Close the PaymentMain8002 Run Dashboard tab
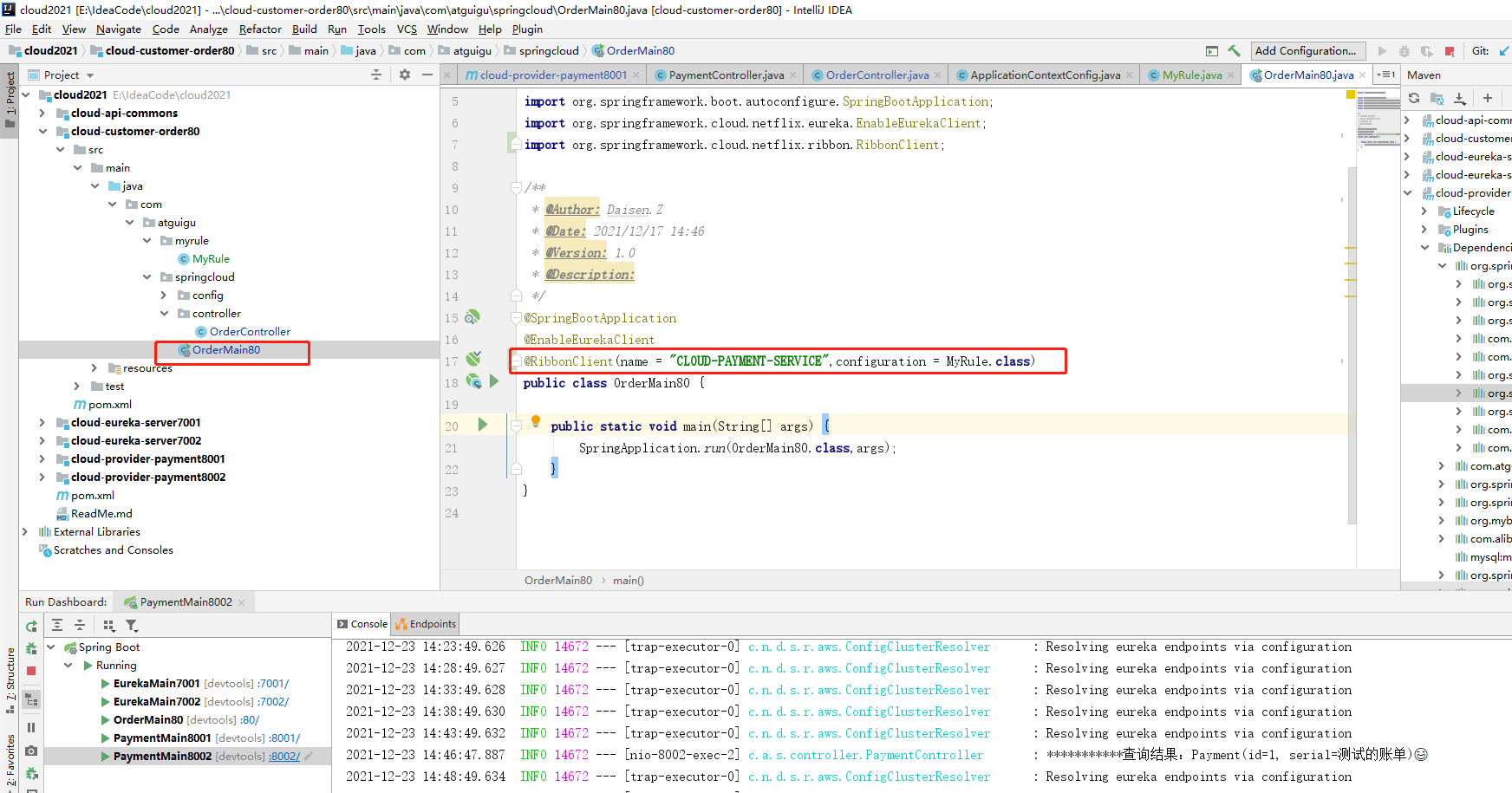Screen dimensions: 1512x793 pos(241,602)
